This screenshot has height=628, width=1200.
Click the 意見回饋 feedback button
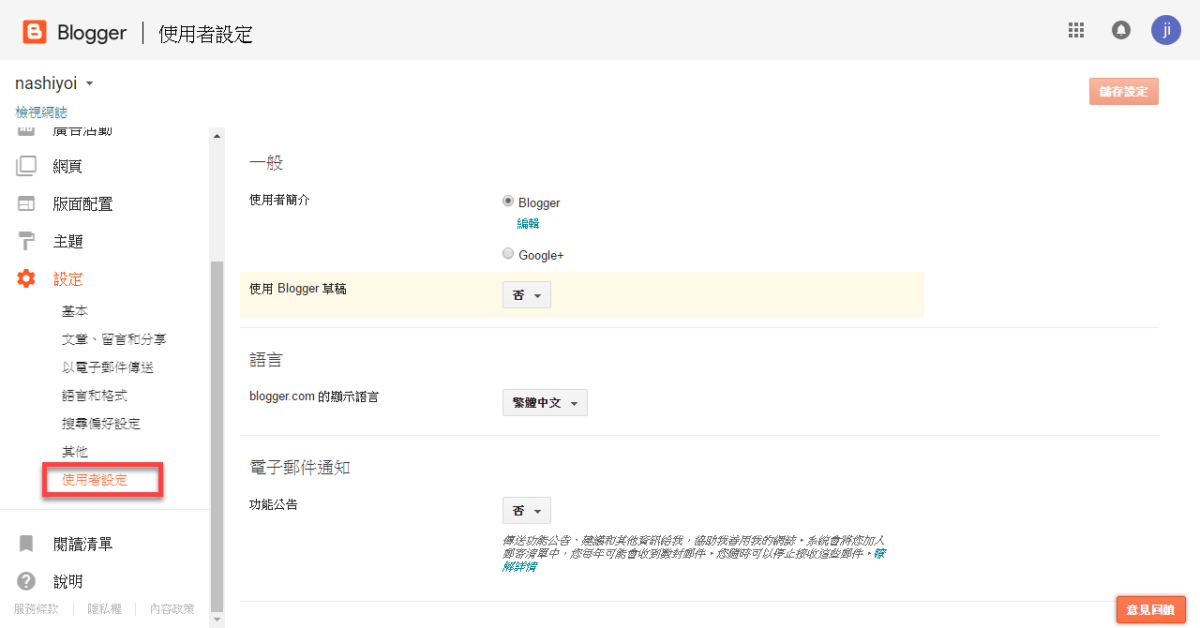(1151, 609)
